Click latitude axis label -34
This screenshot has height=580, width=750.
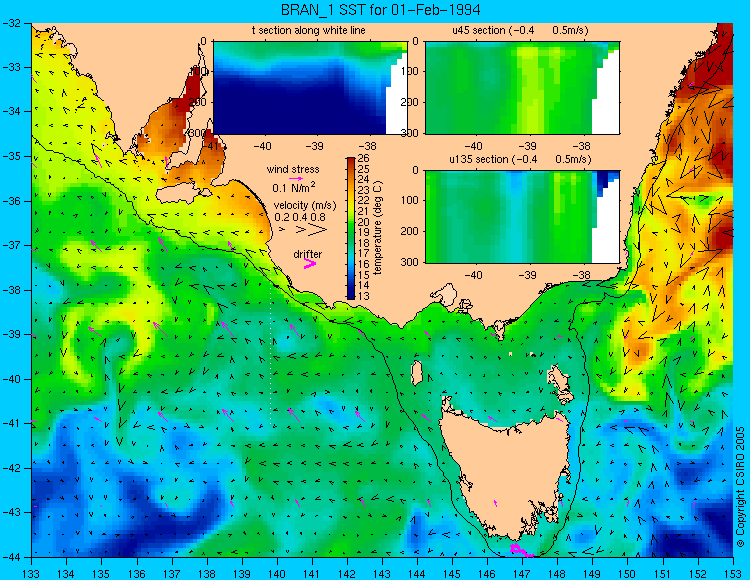(x=11, y=112)
